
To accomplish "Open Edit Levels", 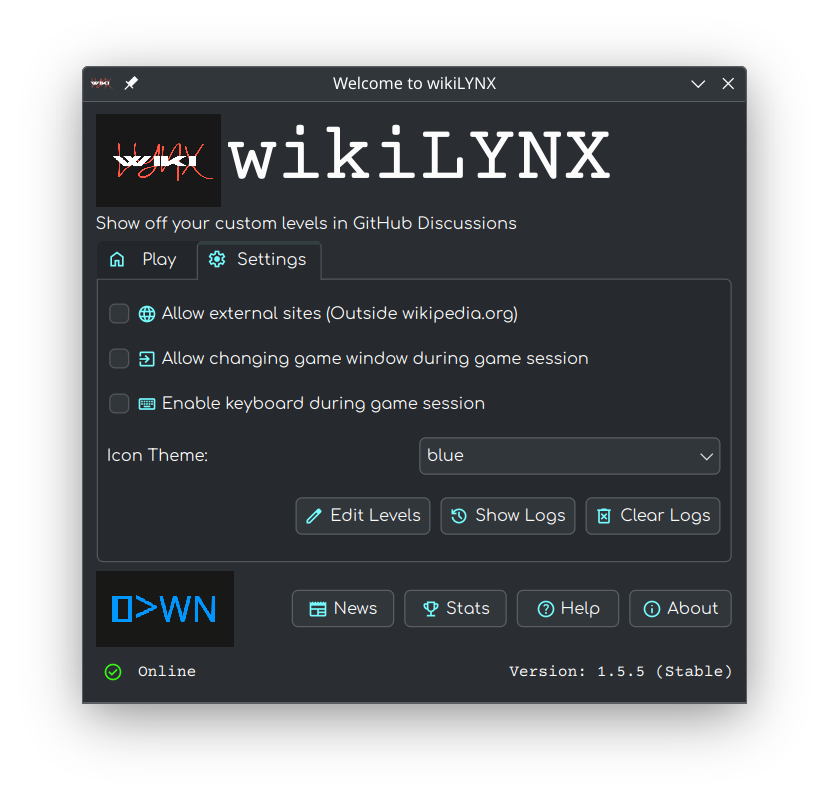I will 363,516.
